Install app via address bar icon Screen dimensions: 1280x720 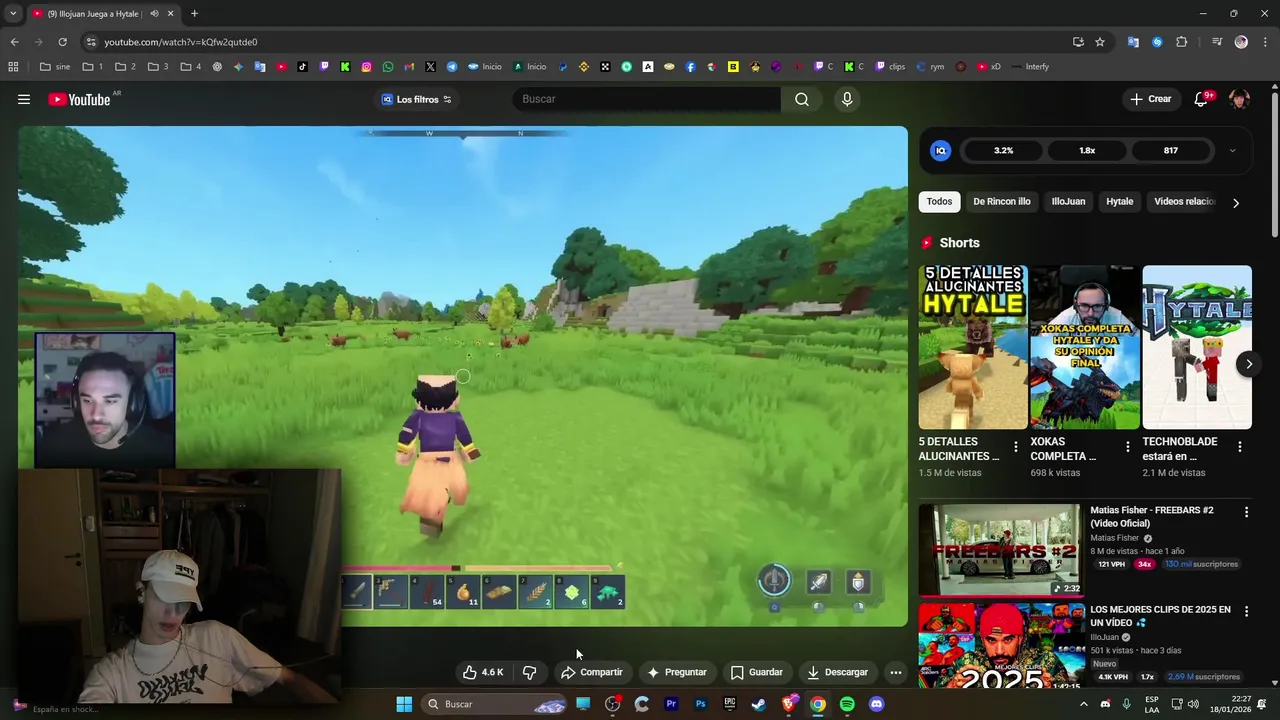click(1078, 42)
